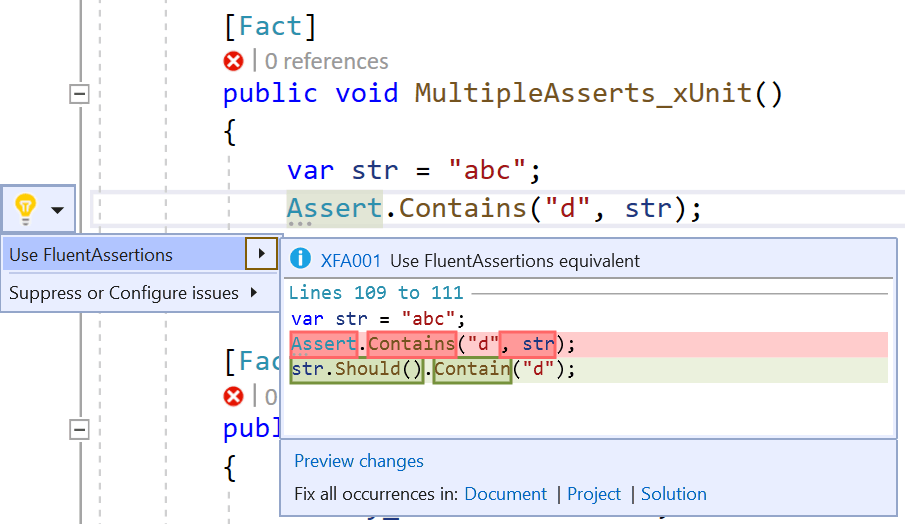Select the Use FluentAssertions menu item

[x=91, y=255]
